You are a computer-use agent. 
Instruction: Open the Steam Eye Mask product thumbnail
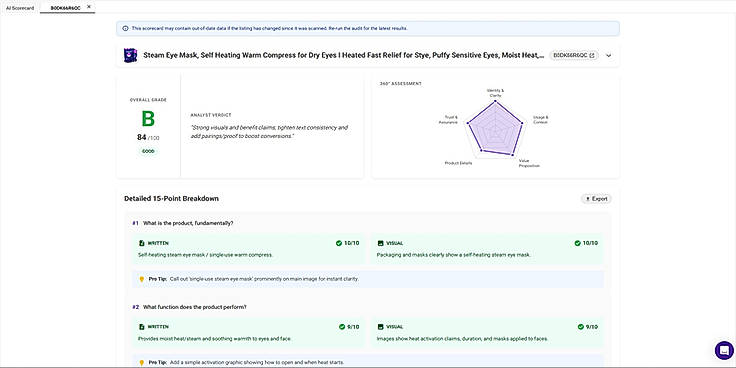(x=130, y=55)
